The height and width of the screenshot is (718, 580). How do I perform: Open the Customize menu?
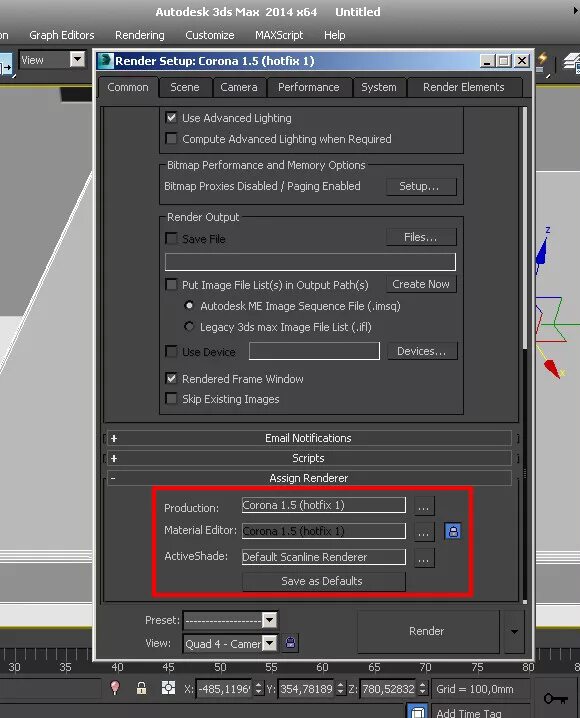pos(210,35)
